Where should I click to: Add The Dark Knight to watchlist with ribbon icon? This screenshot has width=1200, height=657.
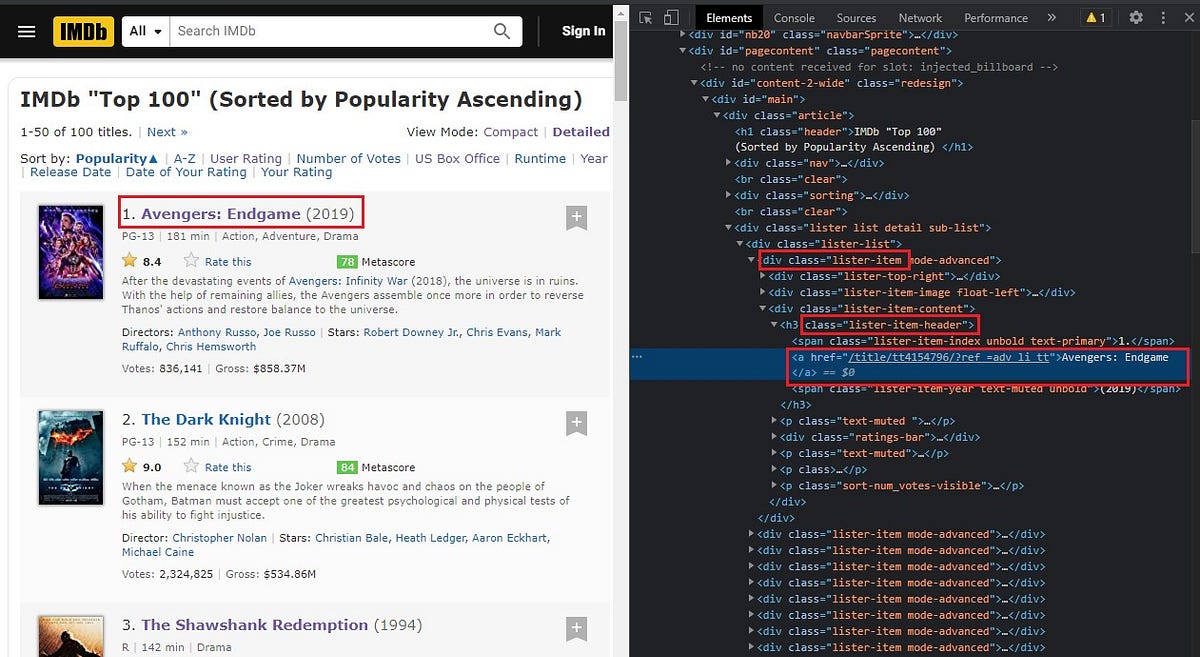tap(577, 423)
